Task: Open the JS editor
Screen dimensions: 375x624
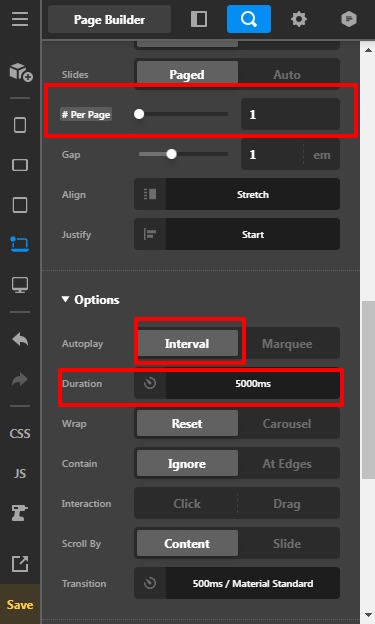Action: [20, 473]
